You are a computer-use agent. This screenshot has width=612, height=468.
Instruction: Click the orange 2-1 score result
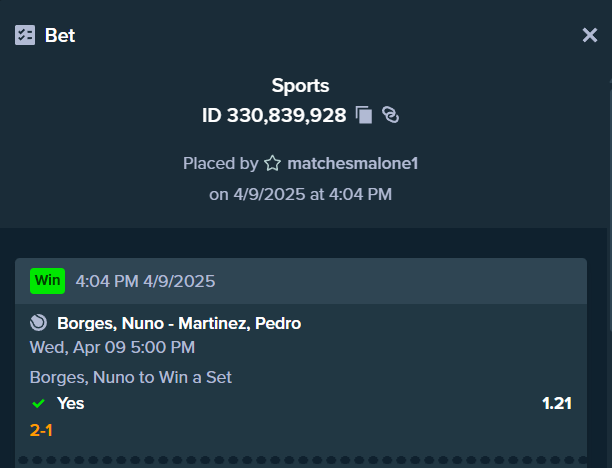tap(41, 431)
